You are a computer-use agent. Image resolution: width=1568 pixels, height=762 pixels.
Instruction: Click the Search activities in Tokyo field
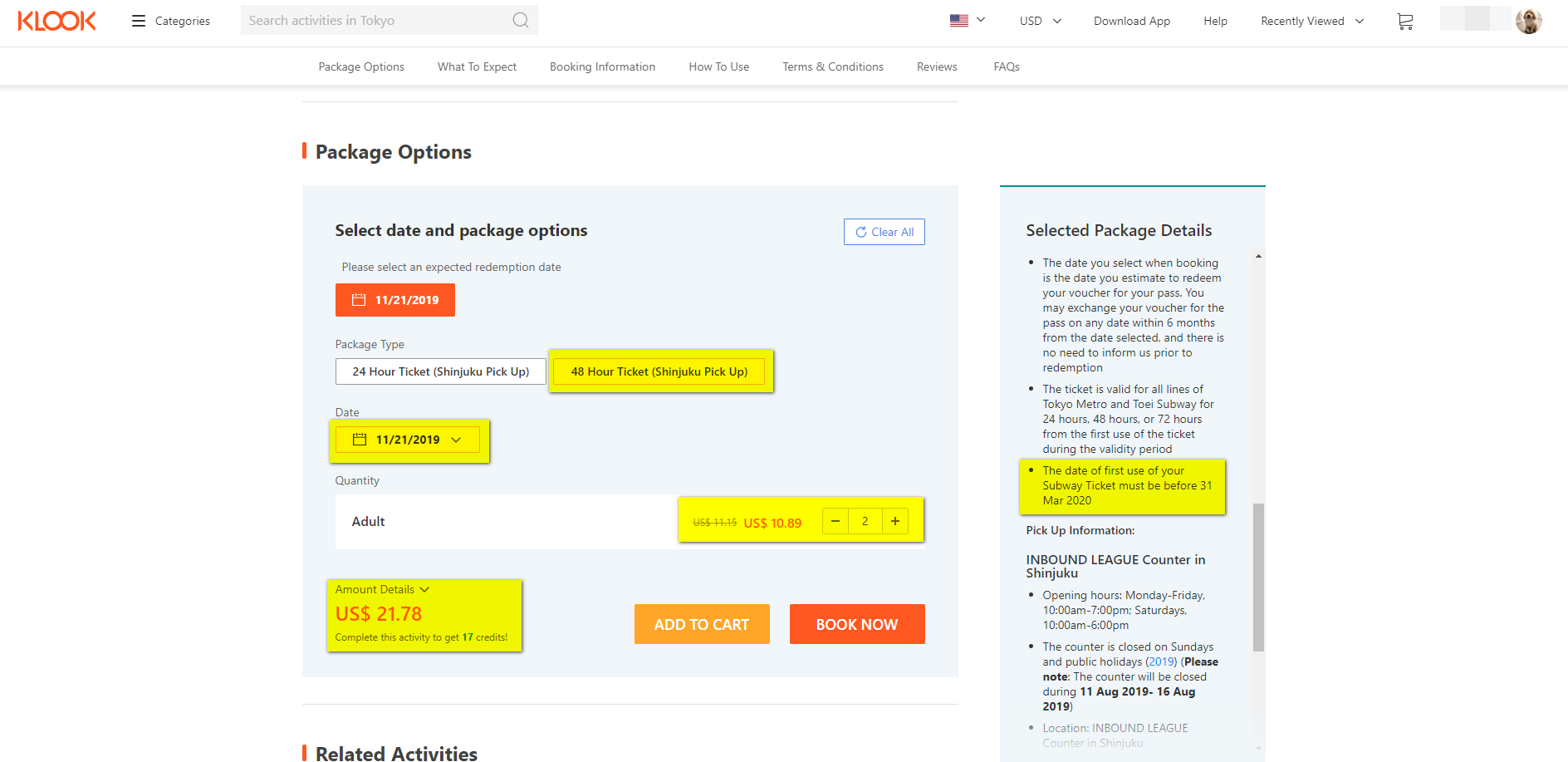tap(390, 20)
